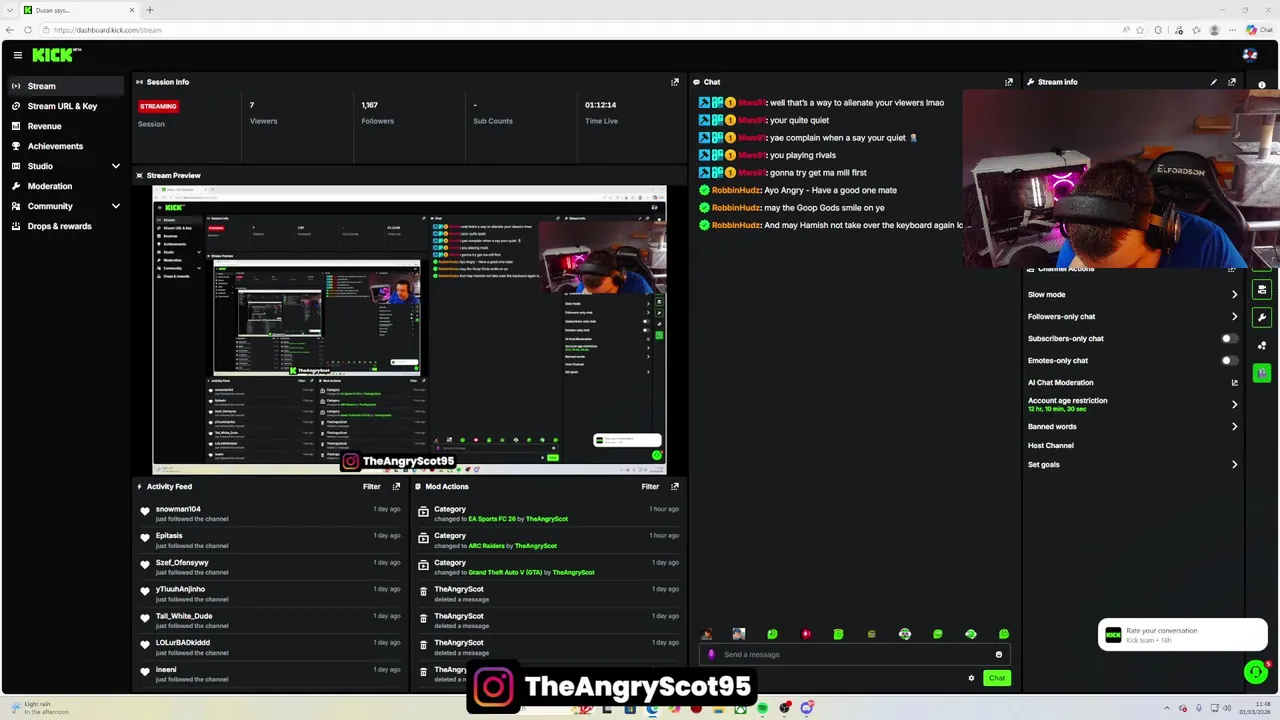Click the Kick logo in the header

tap(56, 55)
